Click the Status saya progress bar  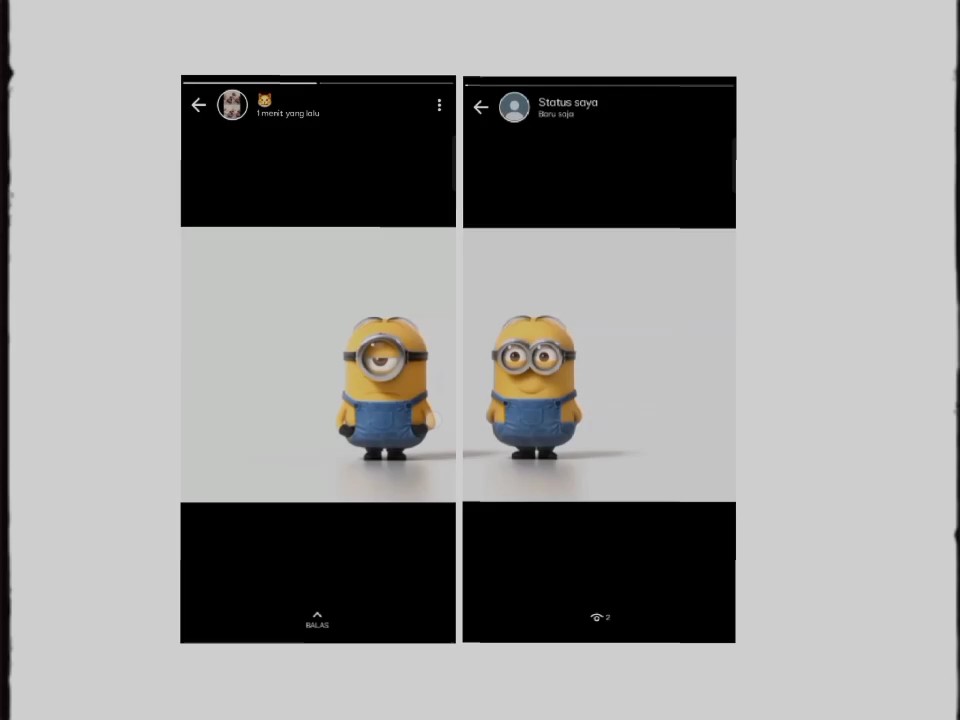pyautogui.click(x=598, y=85)
